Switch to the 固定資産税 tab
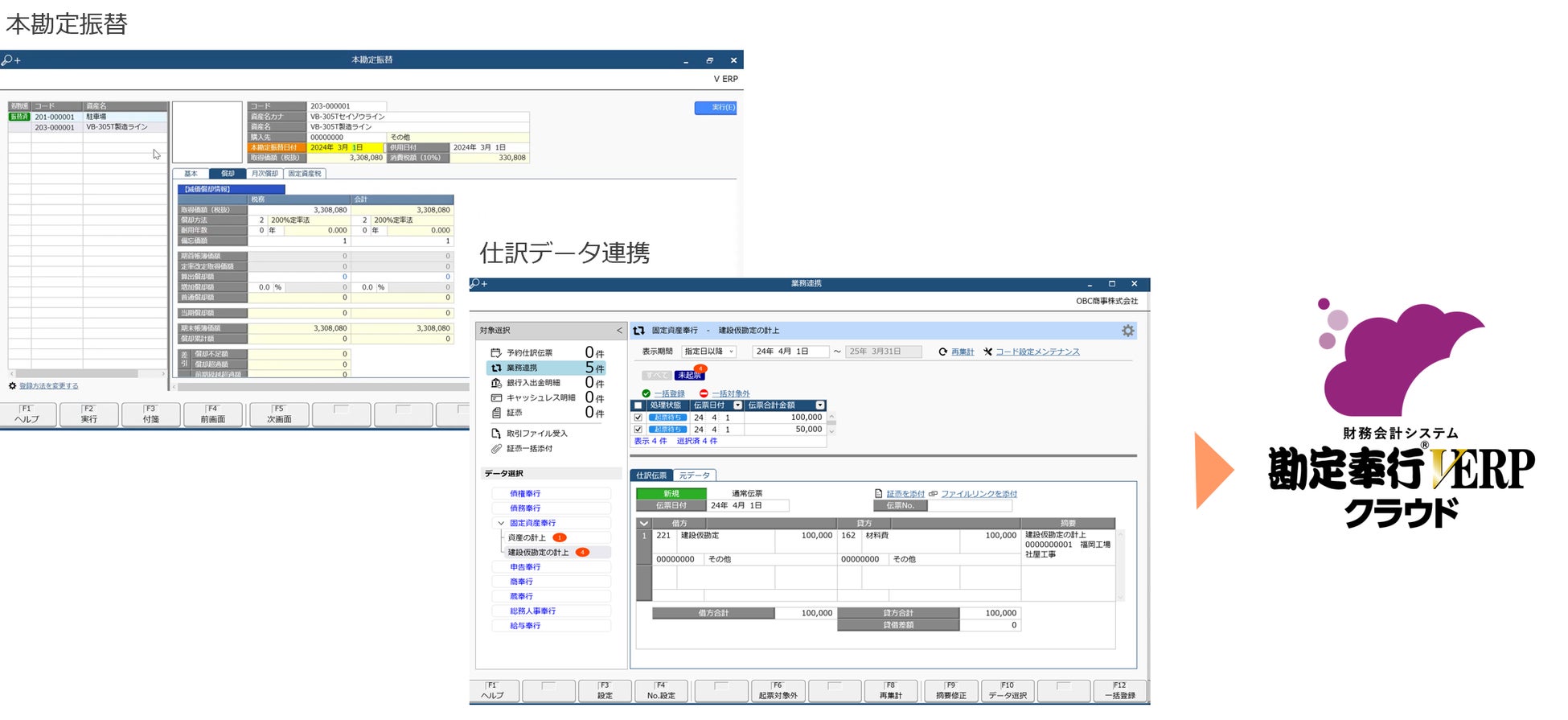 point(305,174)
